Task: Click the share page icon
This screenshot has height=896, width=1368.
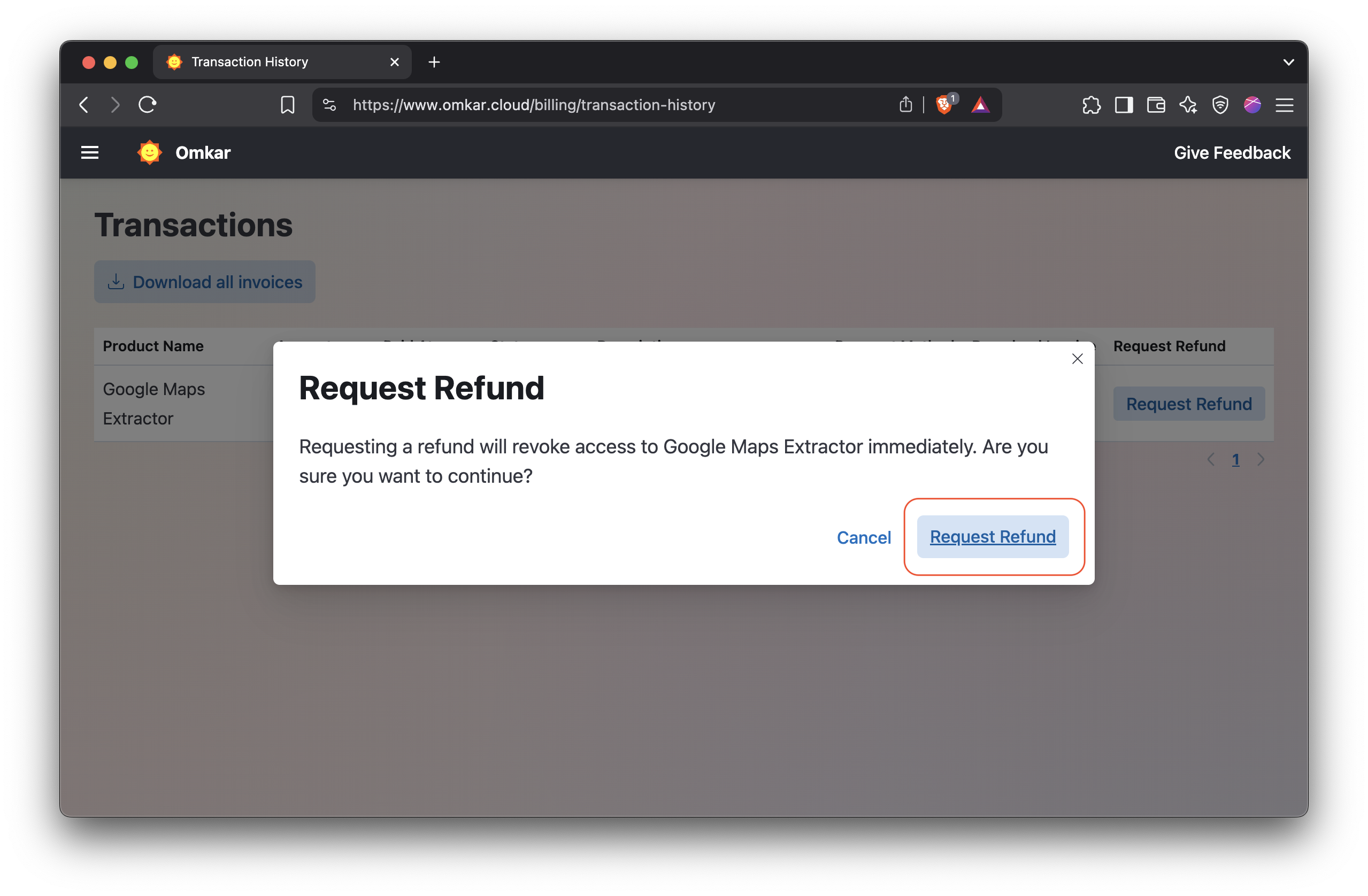Action: 905,105
